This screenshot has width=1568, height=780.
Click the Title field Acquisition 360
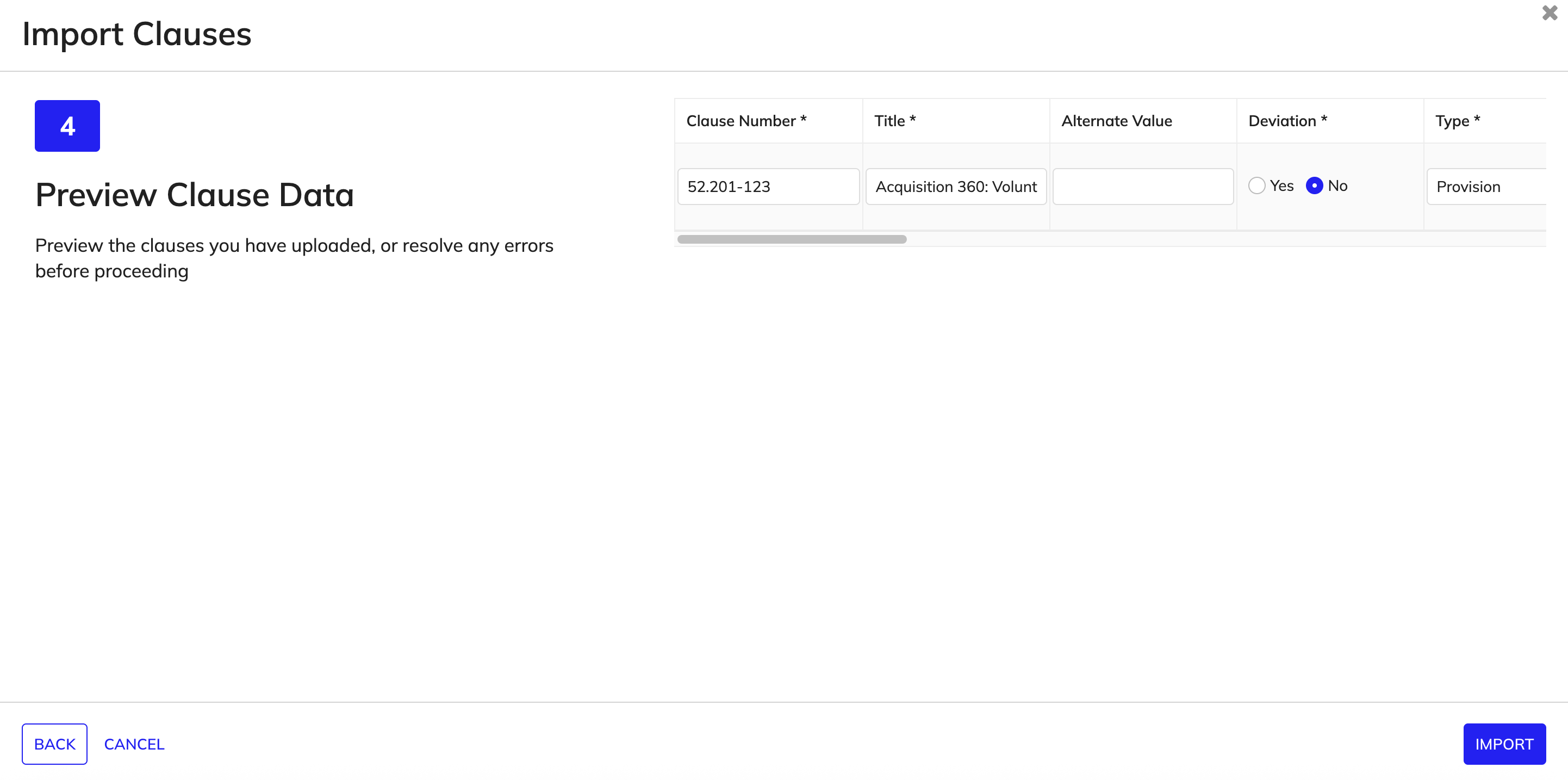[956, 187]
